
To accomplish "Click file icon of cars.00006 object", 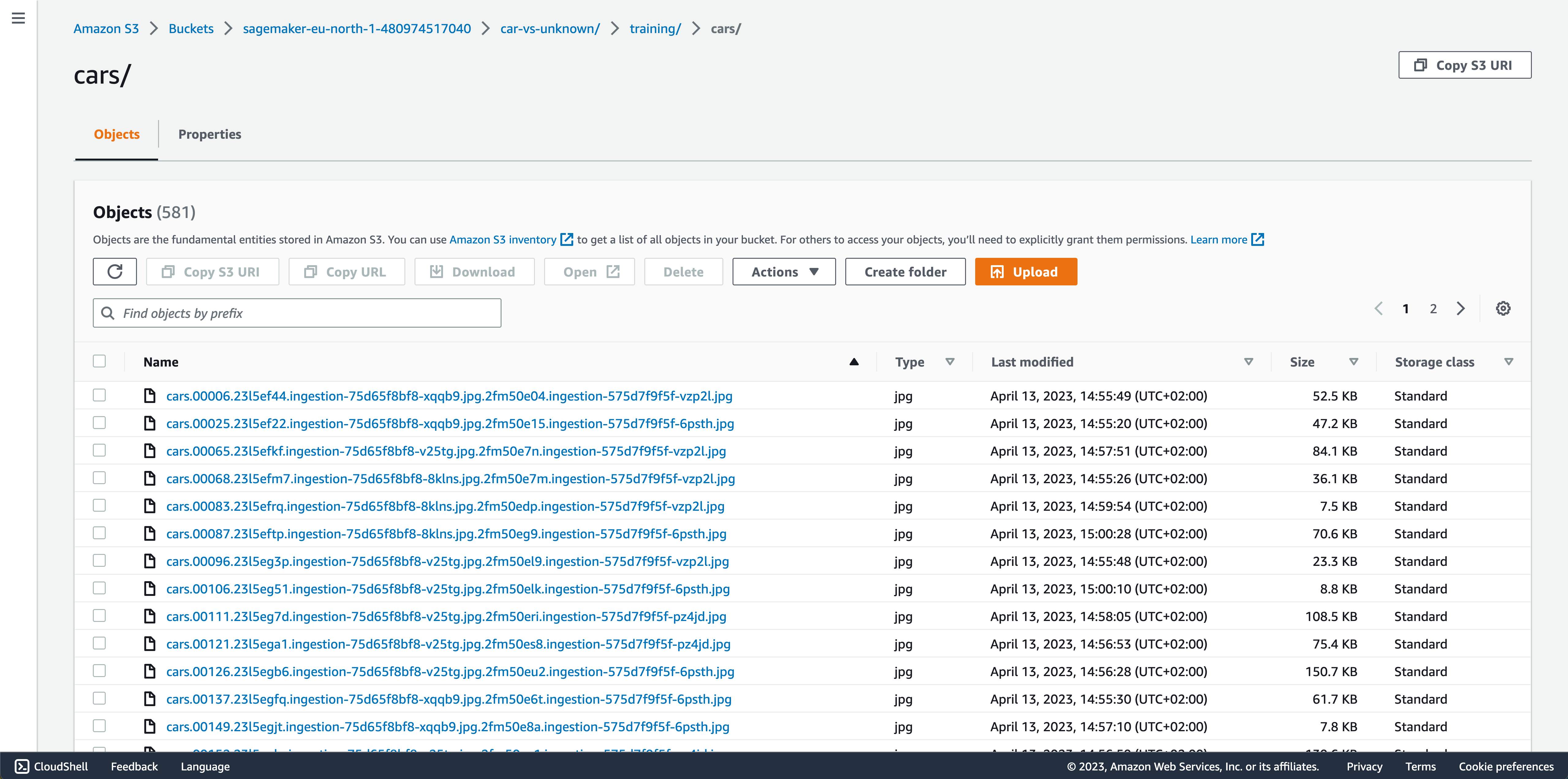I will pyautogui.click(x=150, y=396).
